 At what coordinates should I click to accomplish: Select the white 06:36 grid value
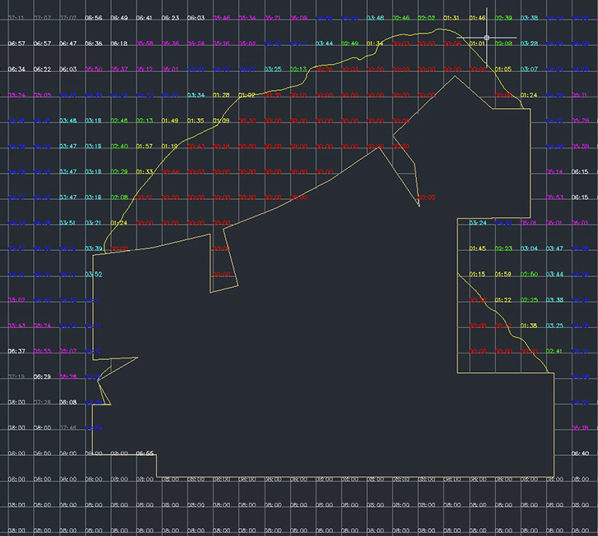[x=93, y=43]
